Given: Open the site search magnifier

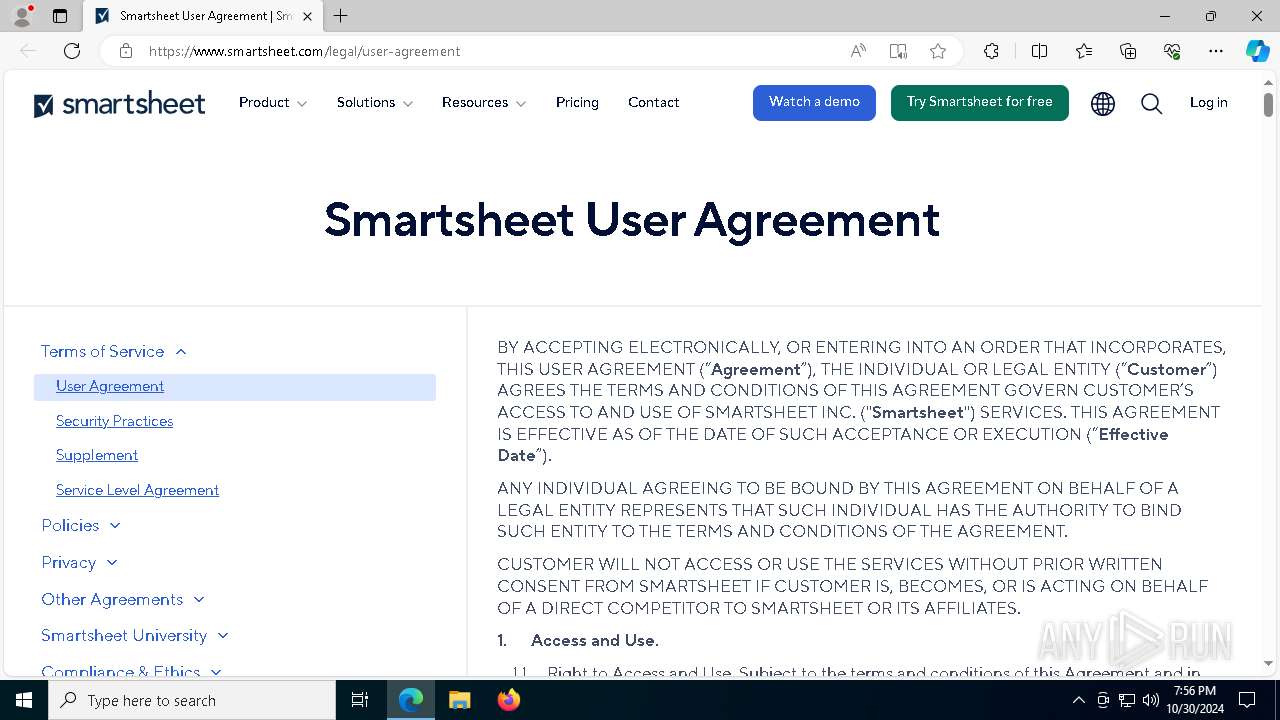Looking at the screenshot, I should coord(1152,103).
